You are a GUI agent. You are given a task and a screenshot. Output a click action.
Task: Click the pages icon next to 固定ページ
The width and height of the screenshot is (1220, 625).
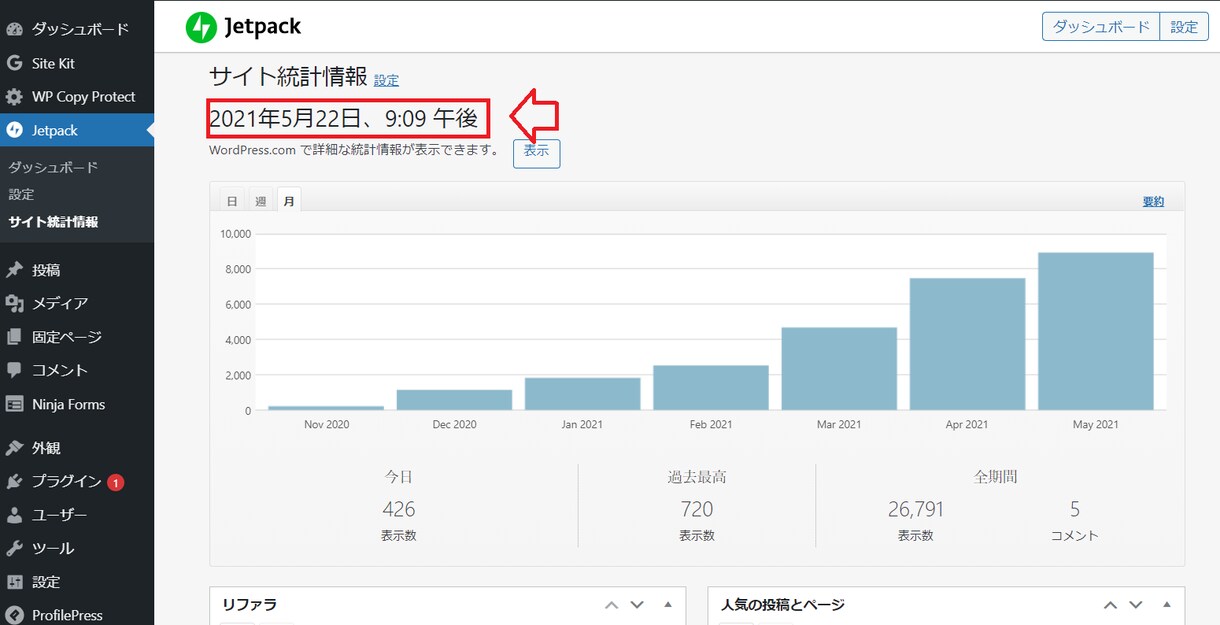(x=14, y=337)
